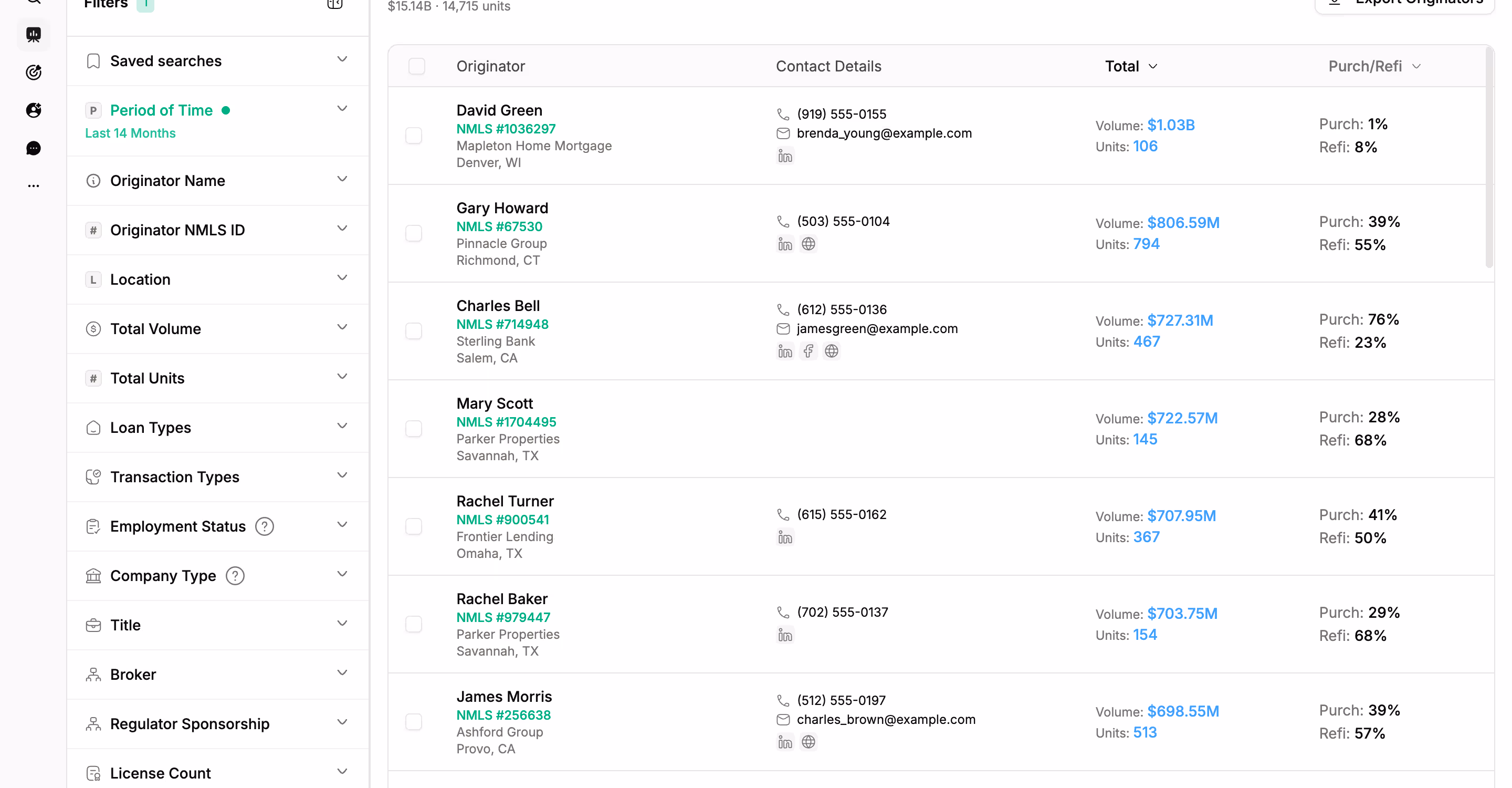Image resolution: width=1512 pixels, height=788 pixels.
Task: Open NMLS #1704495 link
Action: pyautogui.click(x=507, y=422)
